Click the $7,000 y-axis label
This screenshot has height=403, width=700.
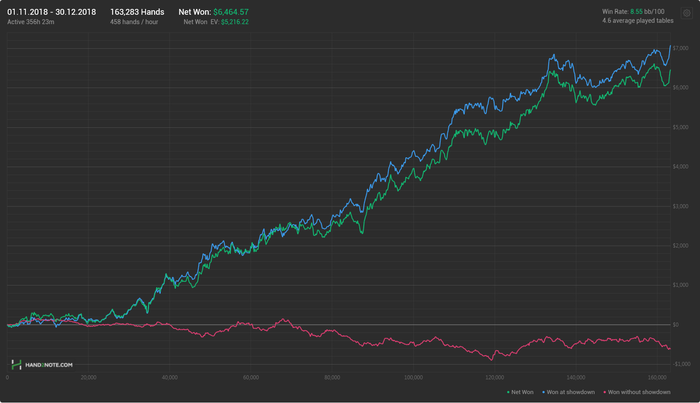pyautogui.click(x=680, y=48)
